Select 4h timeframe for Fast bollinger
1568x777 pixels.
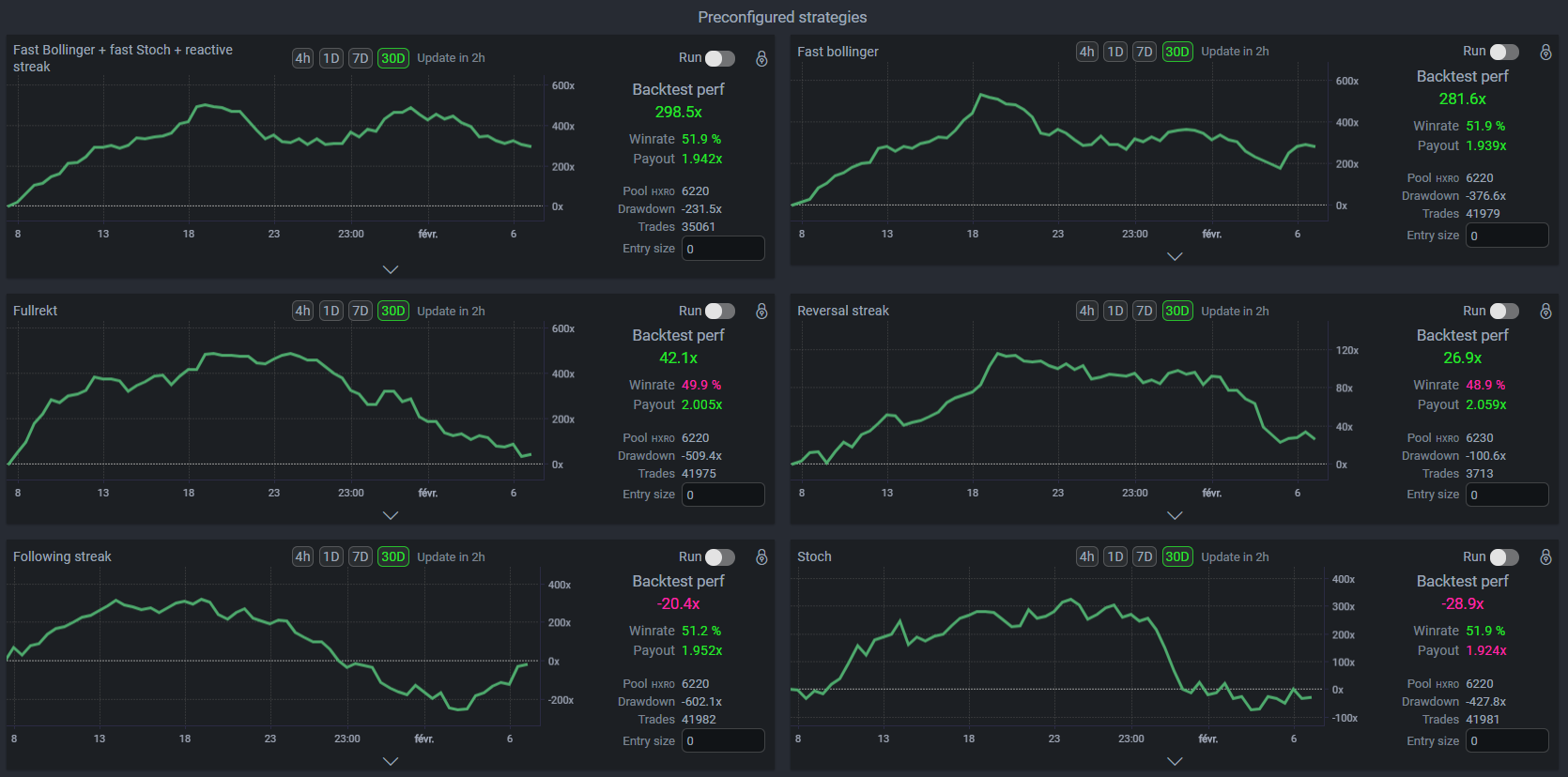[x=1086, y=52]
